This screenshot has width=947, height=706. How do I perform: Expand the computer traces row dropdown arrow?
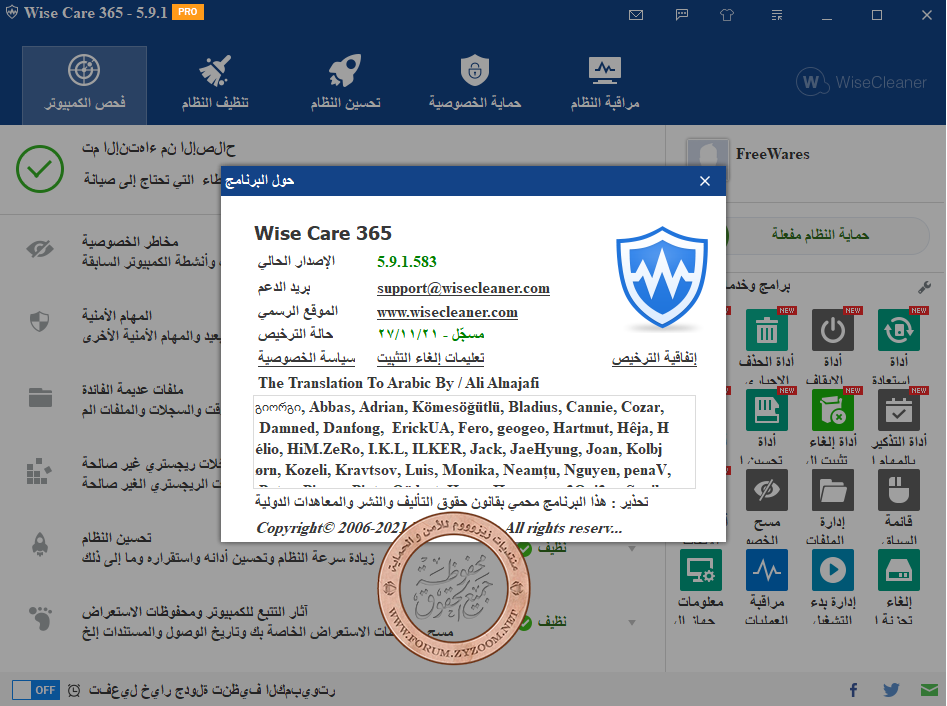pyautogui.click(x=632, y=622)
